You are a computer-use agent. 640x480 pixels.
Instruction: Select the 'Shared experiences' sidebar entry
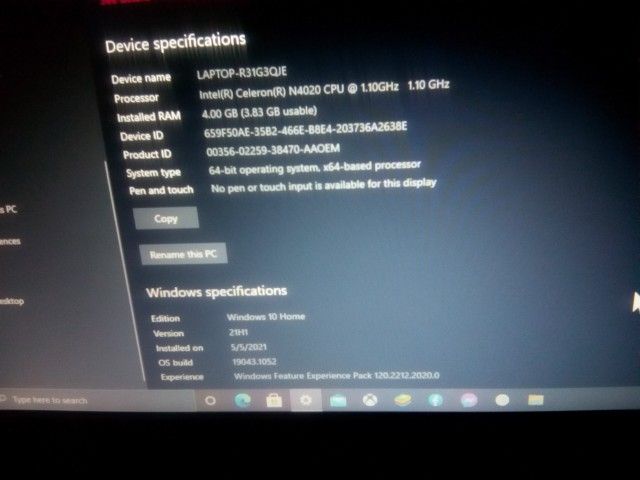pos(10,241)
